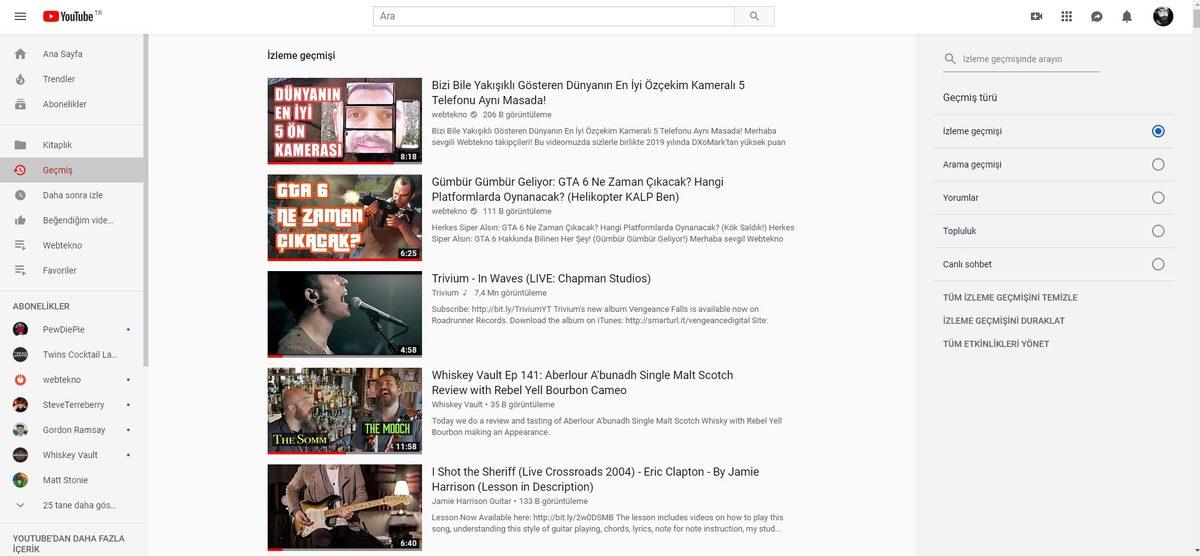
Task: Open the hamburger guide menu
Action: 20,16
